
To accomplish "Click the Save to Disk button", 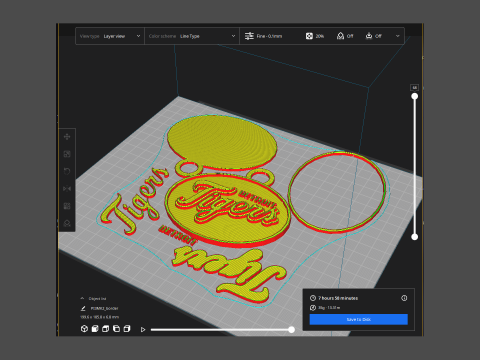I will click(x=359, y=319).
